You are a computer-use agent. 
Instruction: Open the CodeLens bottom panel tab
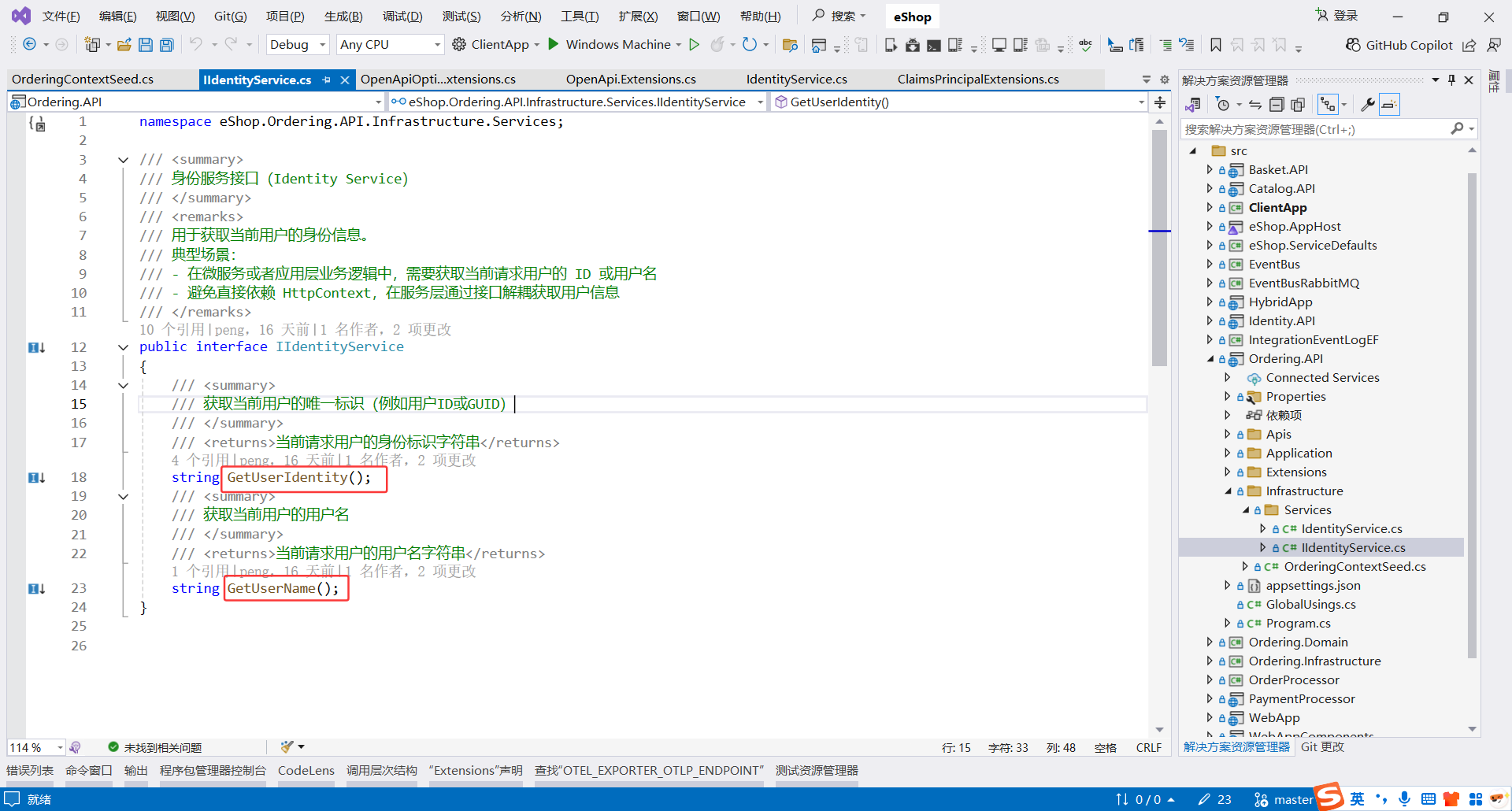(x=306, y=771)
